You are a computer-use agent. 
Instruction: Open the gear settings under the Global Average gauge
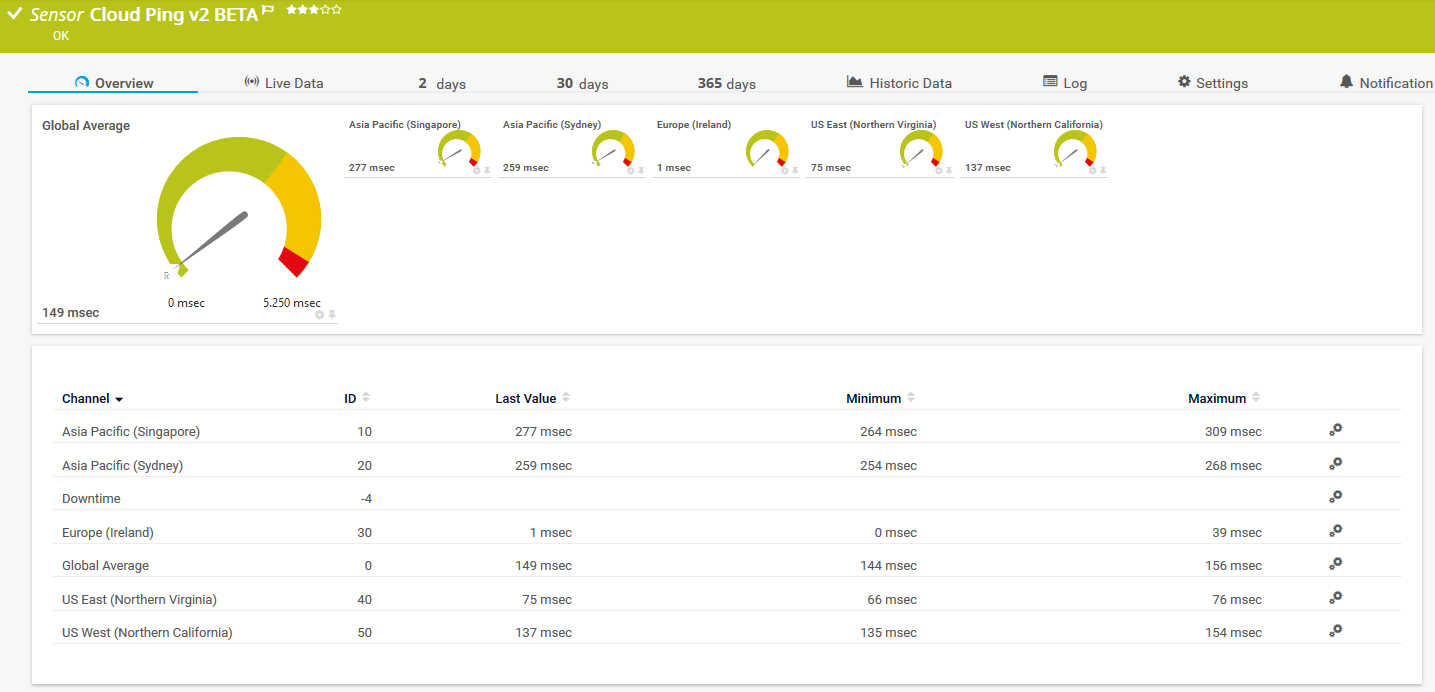319,314
